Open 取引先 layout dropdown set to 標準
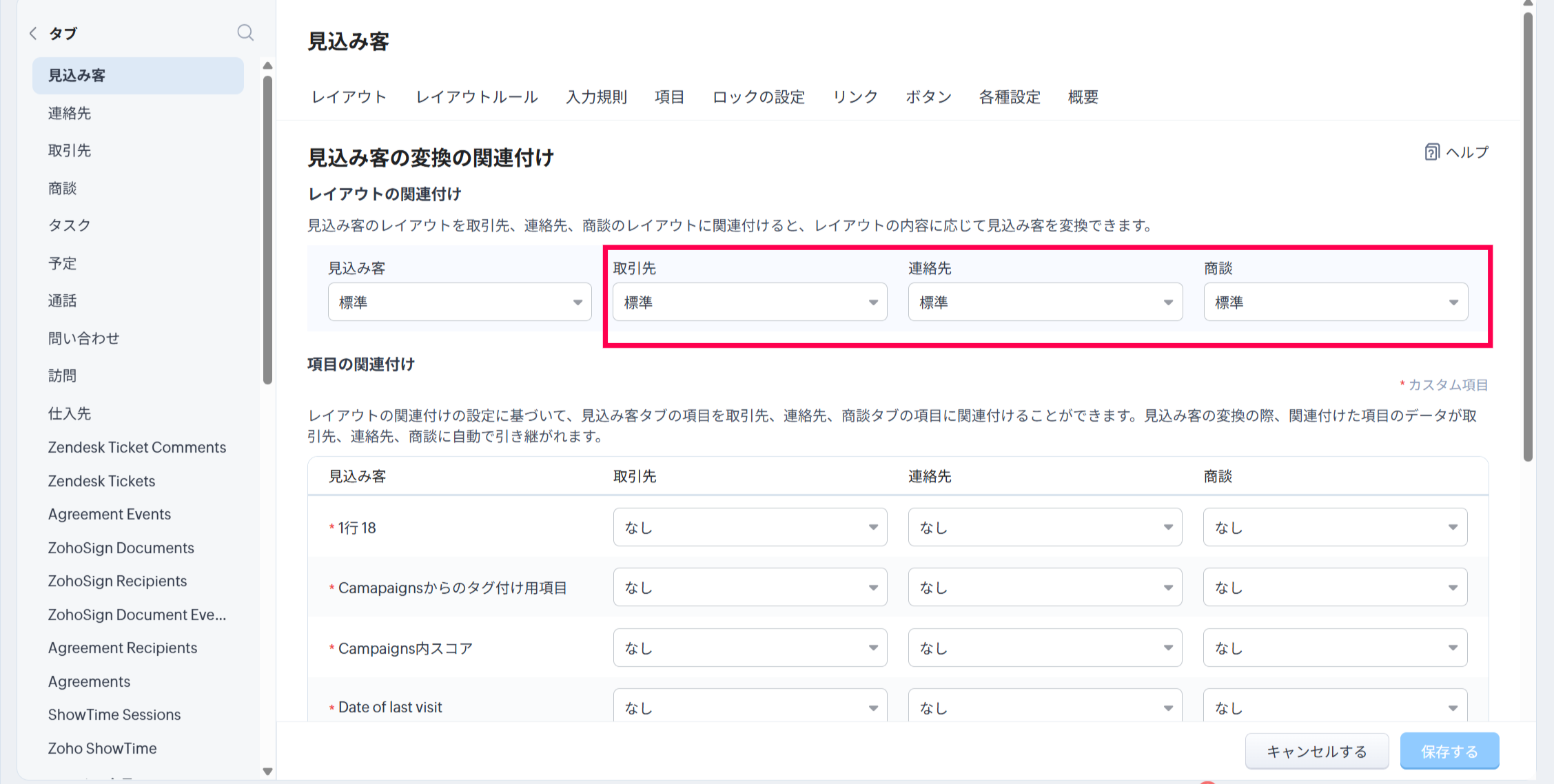 point(750,302)
